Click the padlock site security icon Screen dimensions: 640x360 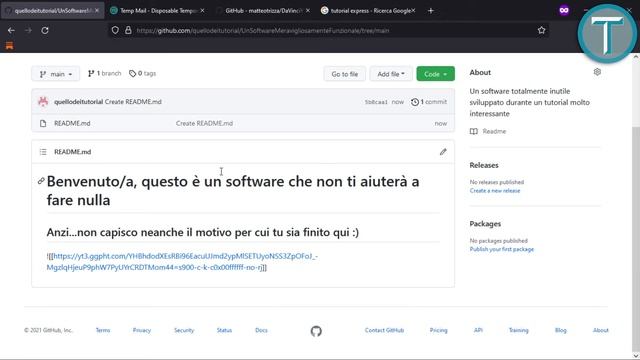128,30
